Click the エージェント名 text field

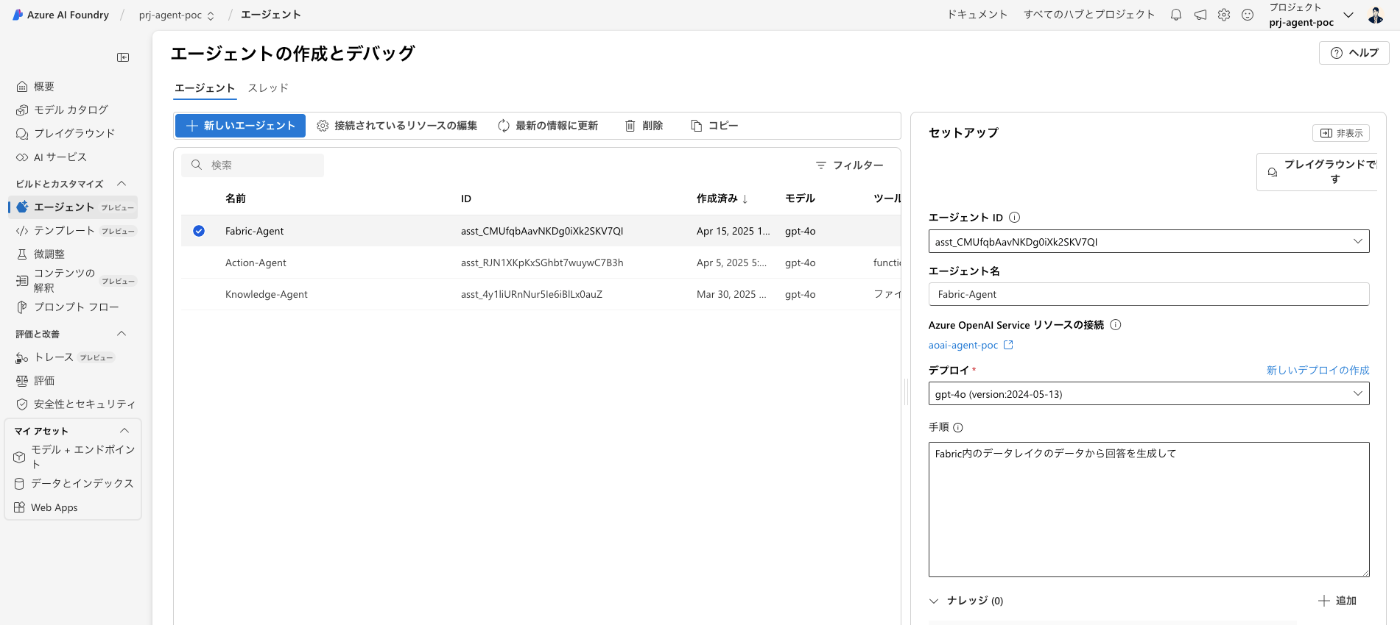(1149, 294)
